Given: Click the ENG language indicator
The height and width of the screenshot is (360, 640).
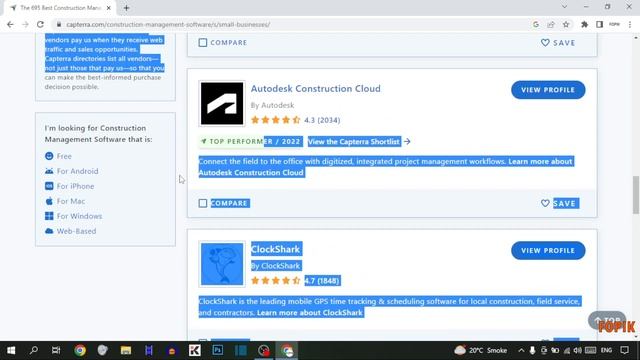Looking at the screenshot, I should coord(607,350).
